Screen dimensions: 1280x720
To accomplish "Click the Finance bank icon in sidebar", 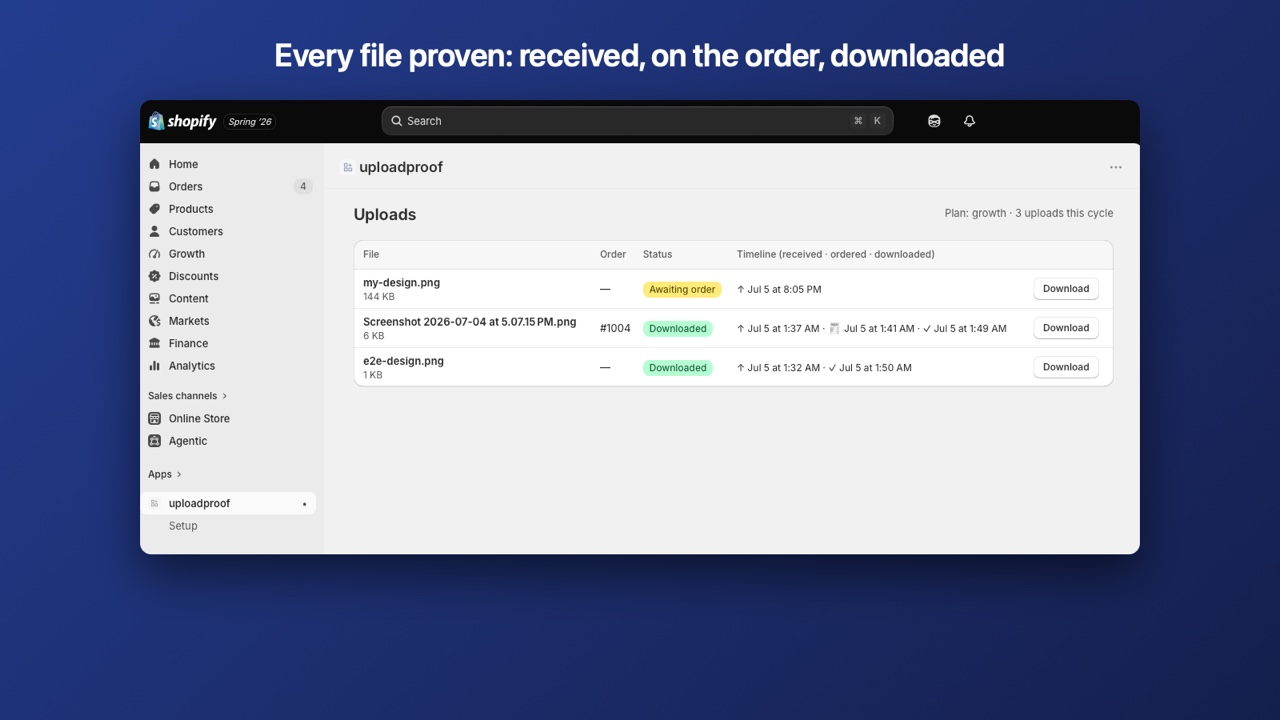I will pos(154,343).
